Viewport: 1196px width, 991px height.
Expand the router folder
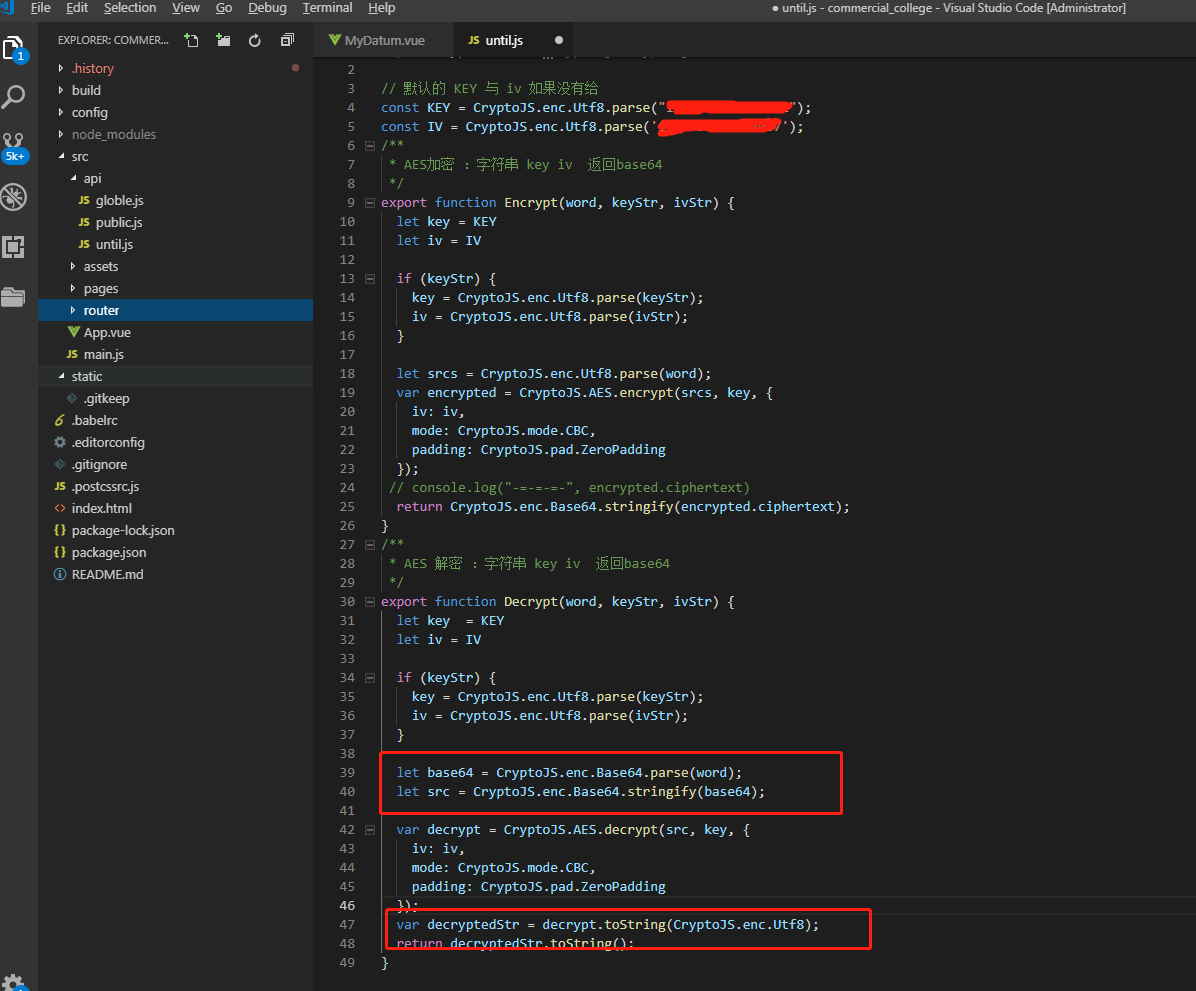175,310
